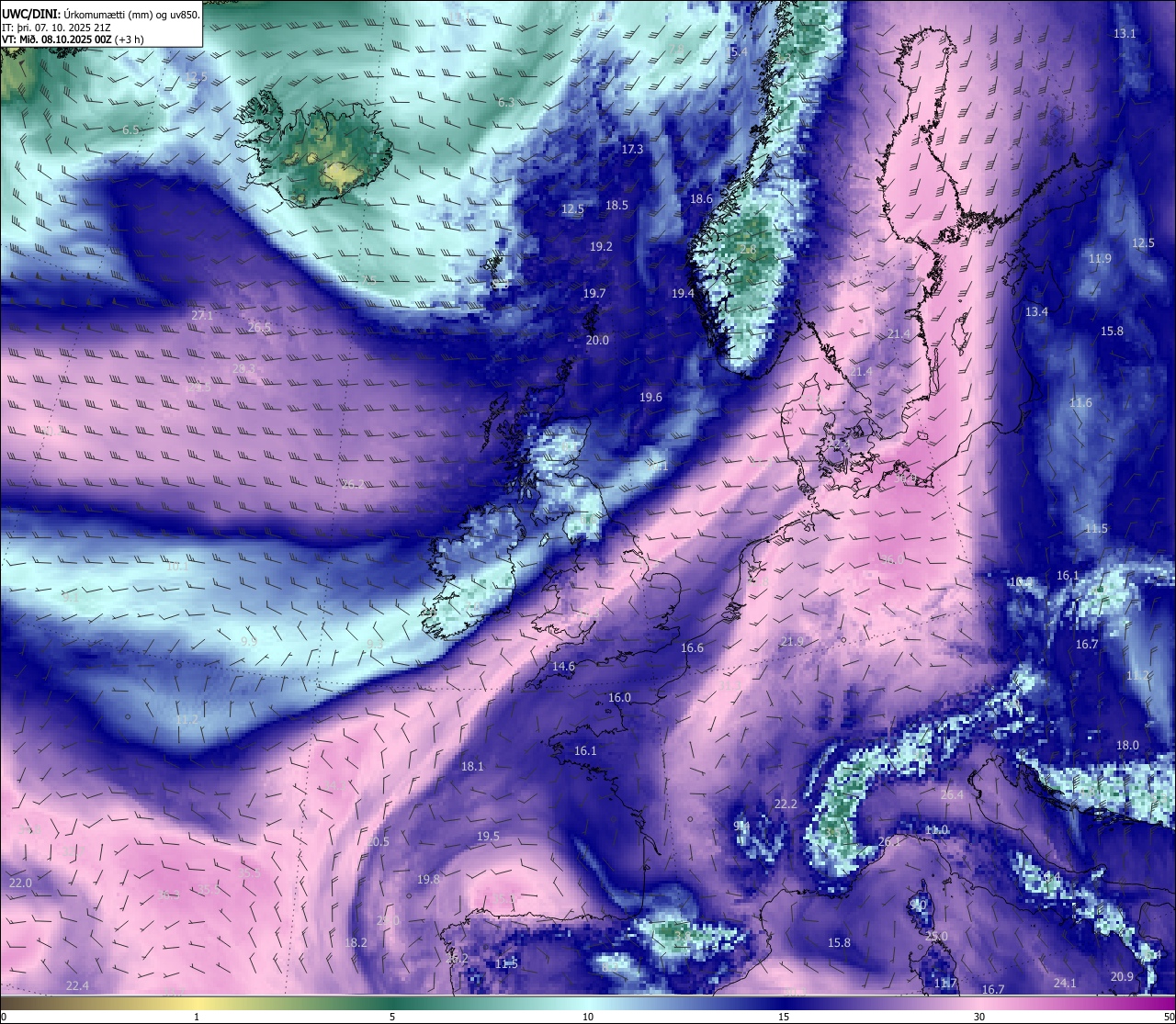Viewport: 1176px width, 1024px height.
Task: Click the 11.9 value on the map
Action: tap(1100, 258)
